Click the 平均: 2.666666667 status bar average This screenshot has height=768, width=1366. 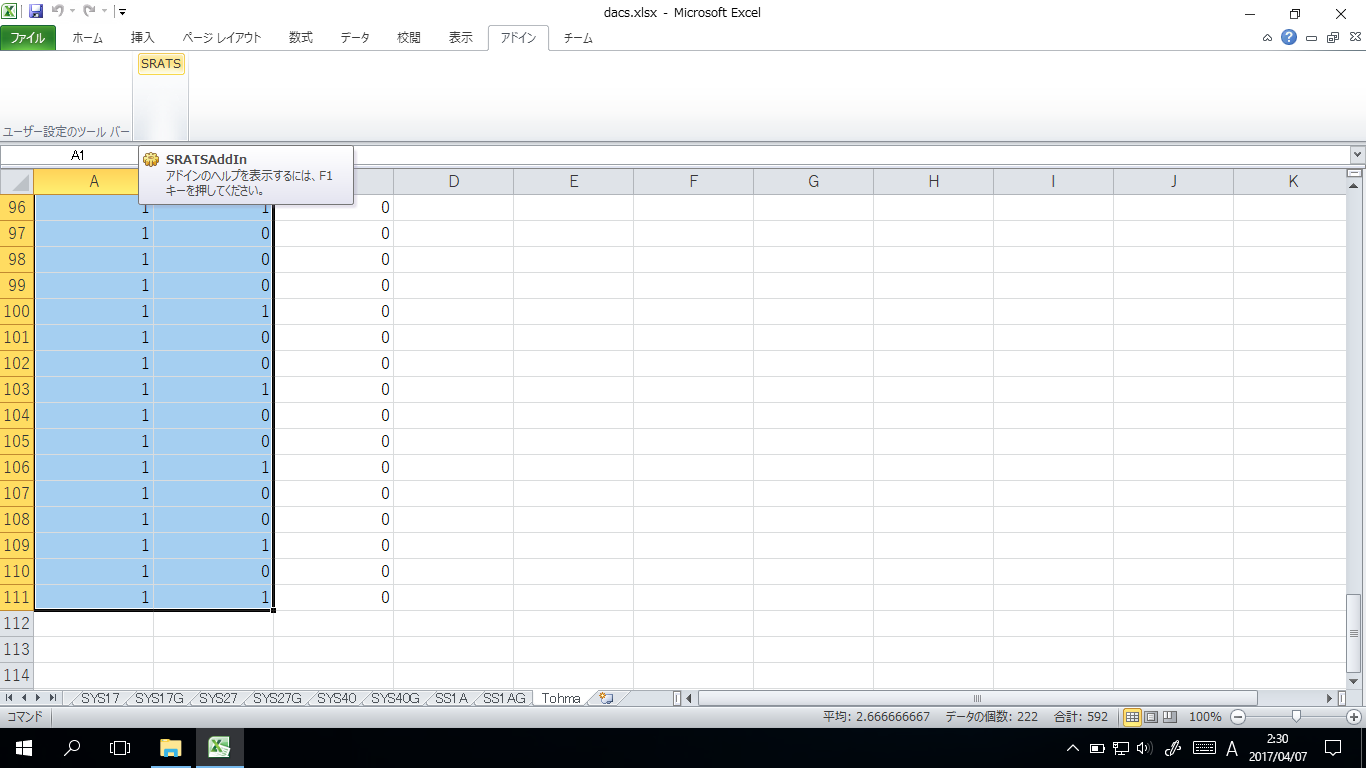[x=877, y=717]
